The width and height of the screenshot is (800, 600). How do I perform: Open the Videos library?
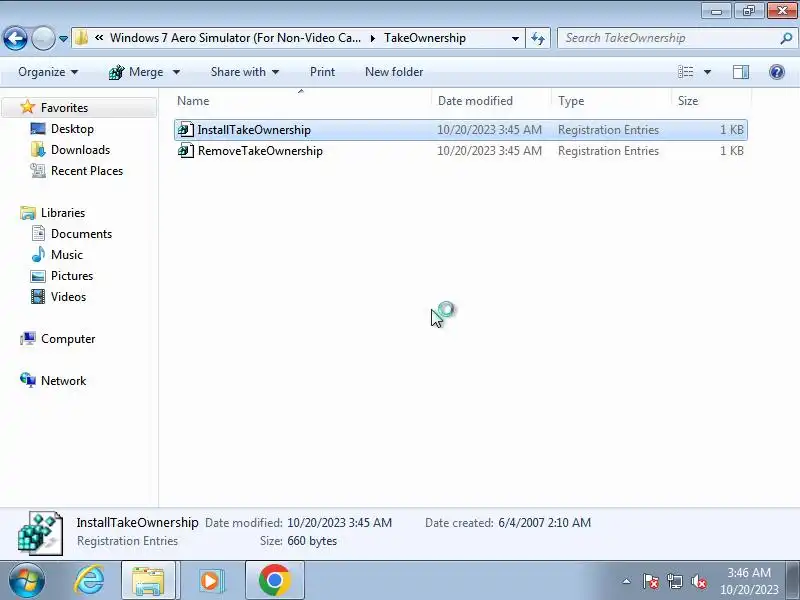tap(68, 296)
